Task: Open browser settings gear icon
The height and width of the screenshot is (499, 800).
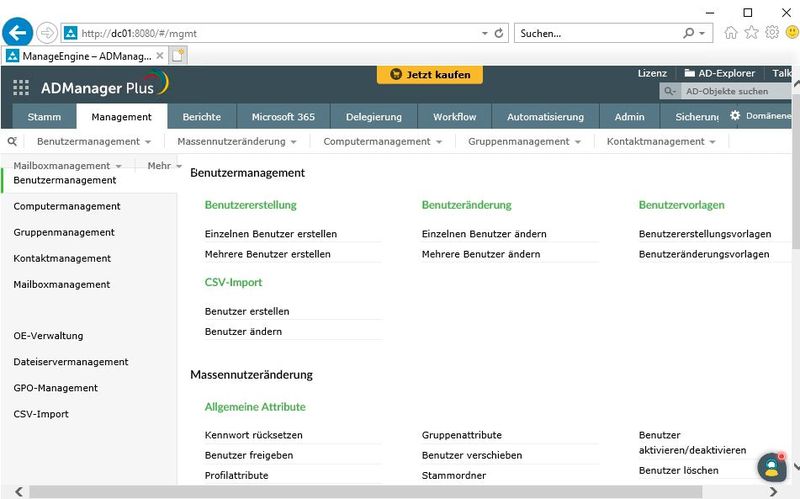Action: pos(772,33)
